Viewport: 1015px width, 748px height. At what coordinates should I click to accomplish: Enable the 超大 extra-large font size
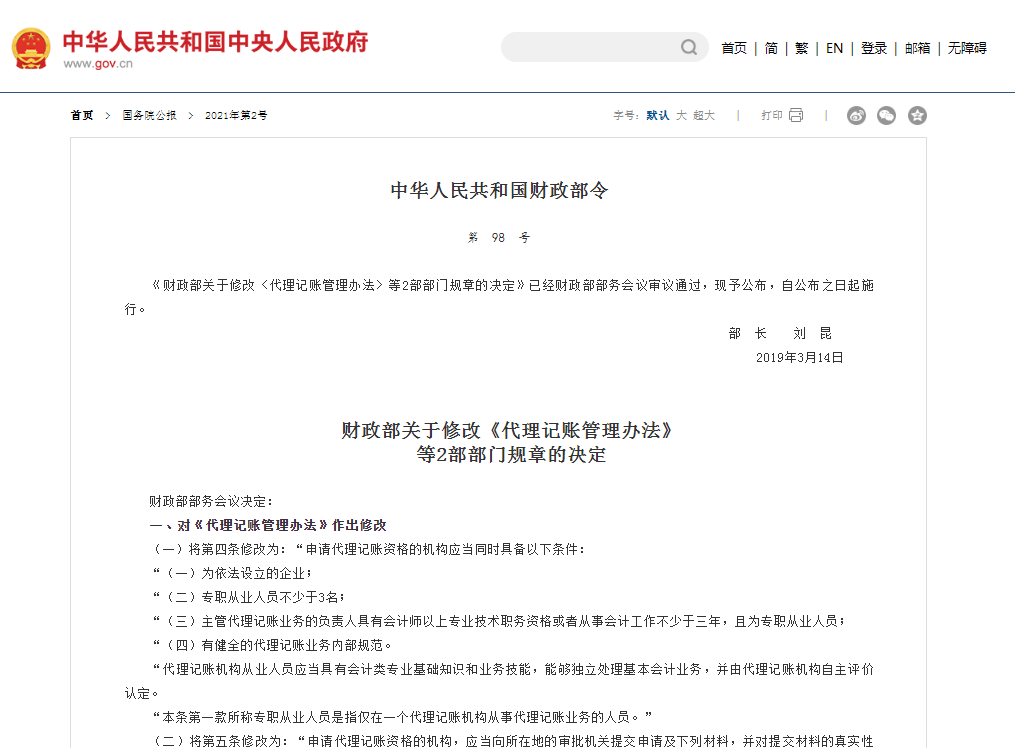click(x=705, y=115)
